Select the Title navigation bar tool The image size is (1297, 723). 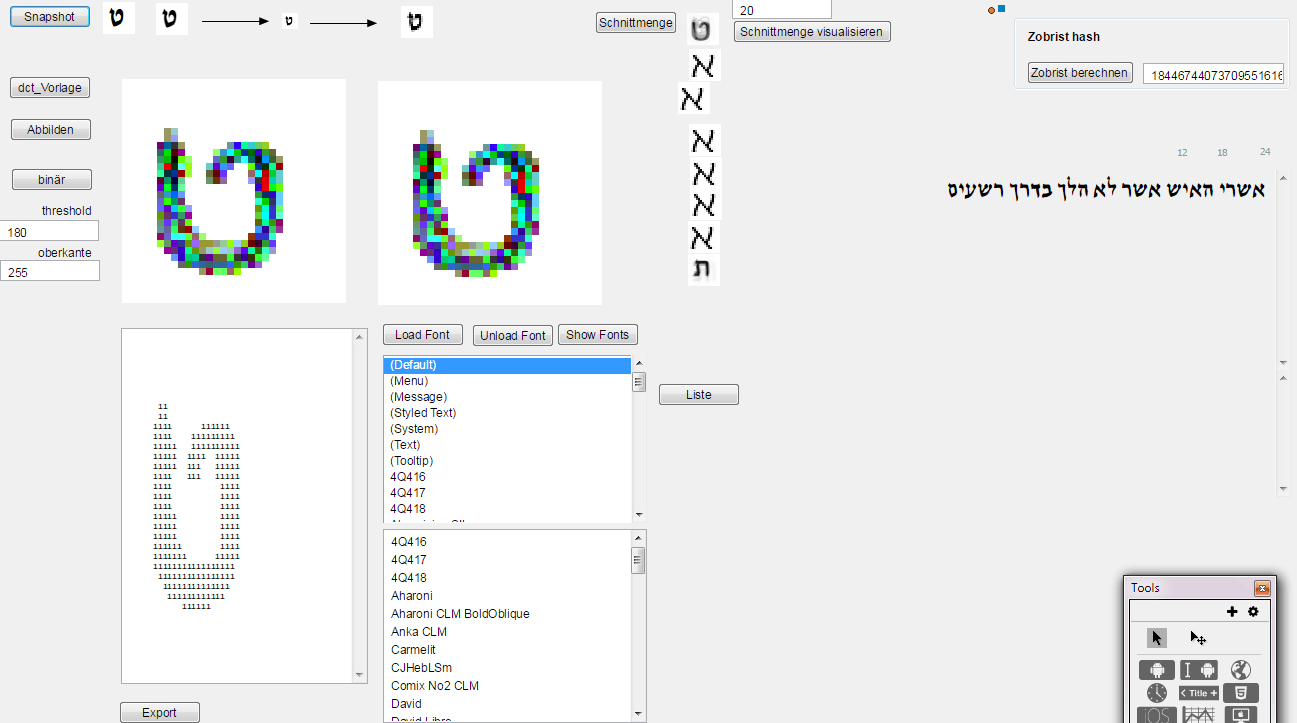tap(1199, 693)
